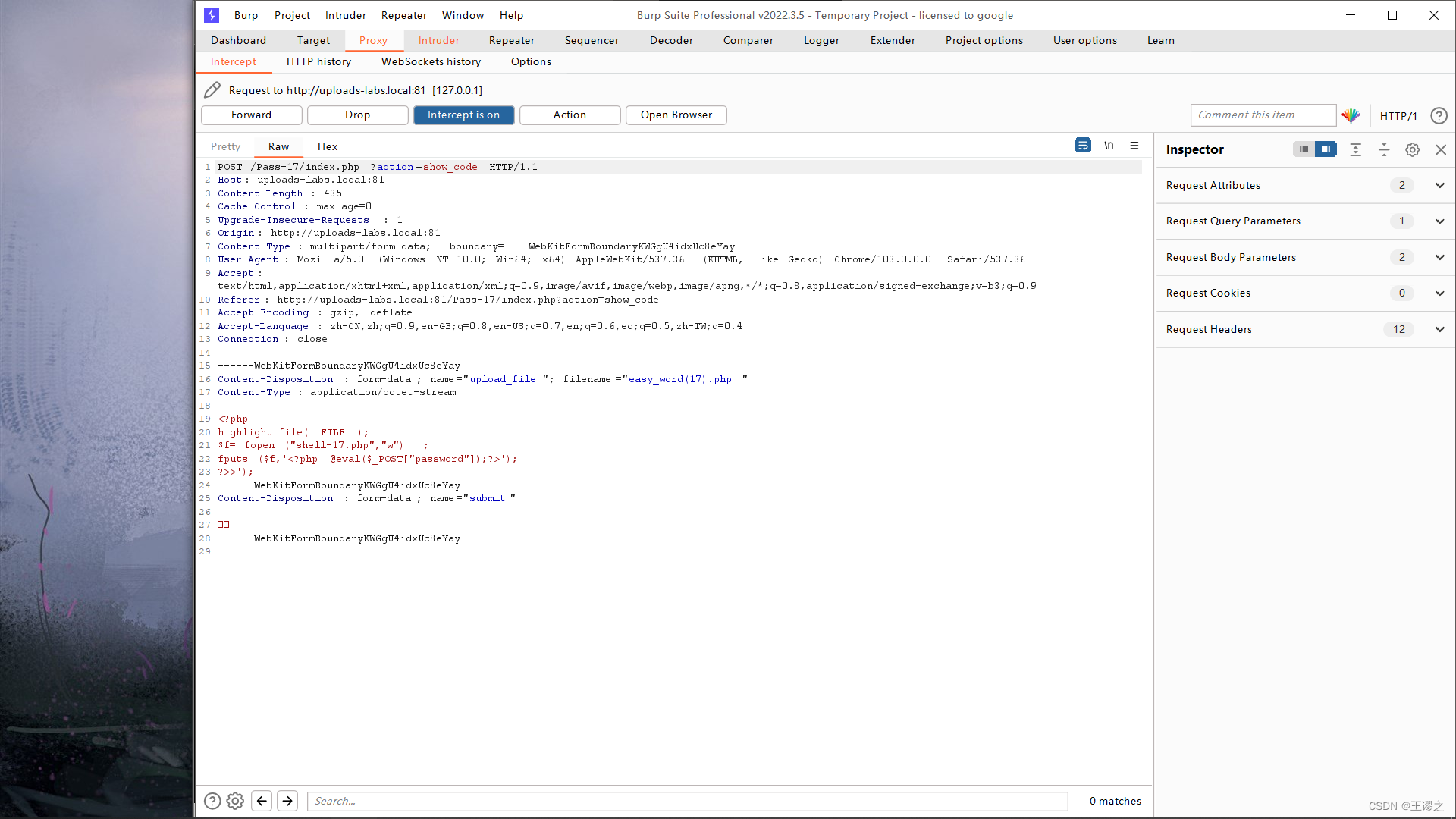1456x819 pixels.
Task: Expand Request Query Parameters section
Action: point(1439,221)
